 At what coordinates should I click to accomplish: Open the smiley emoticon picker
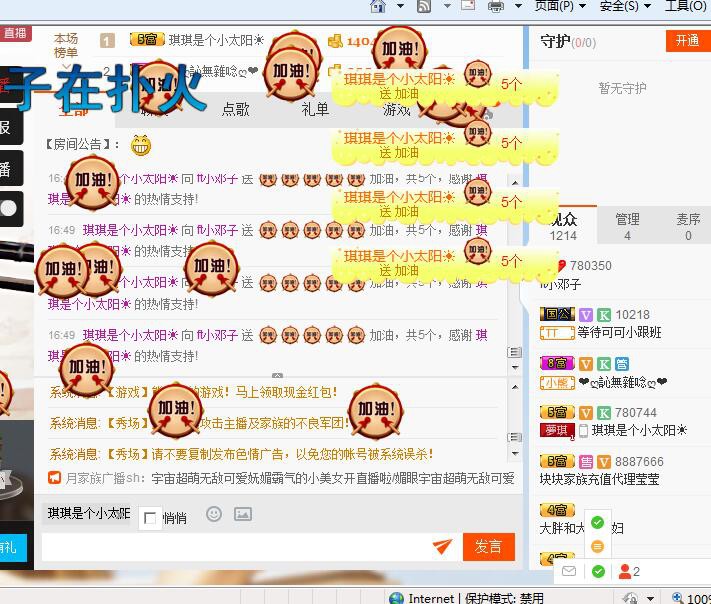(214, 514)
